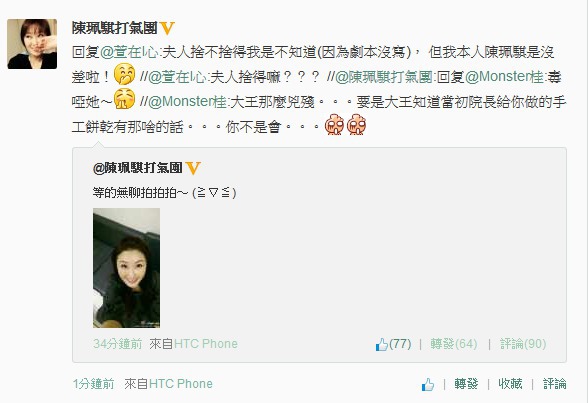This screenshot has height=403, width=588.
Task: Open the first @萱在心 mention link
Action: 129,52
